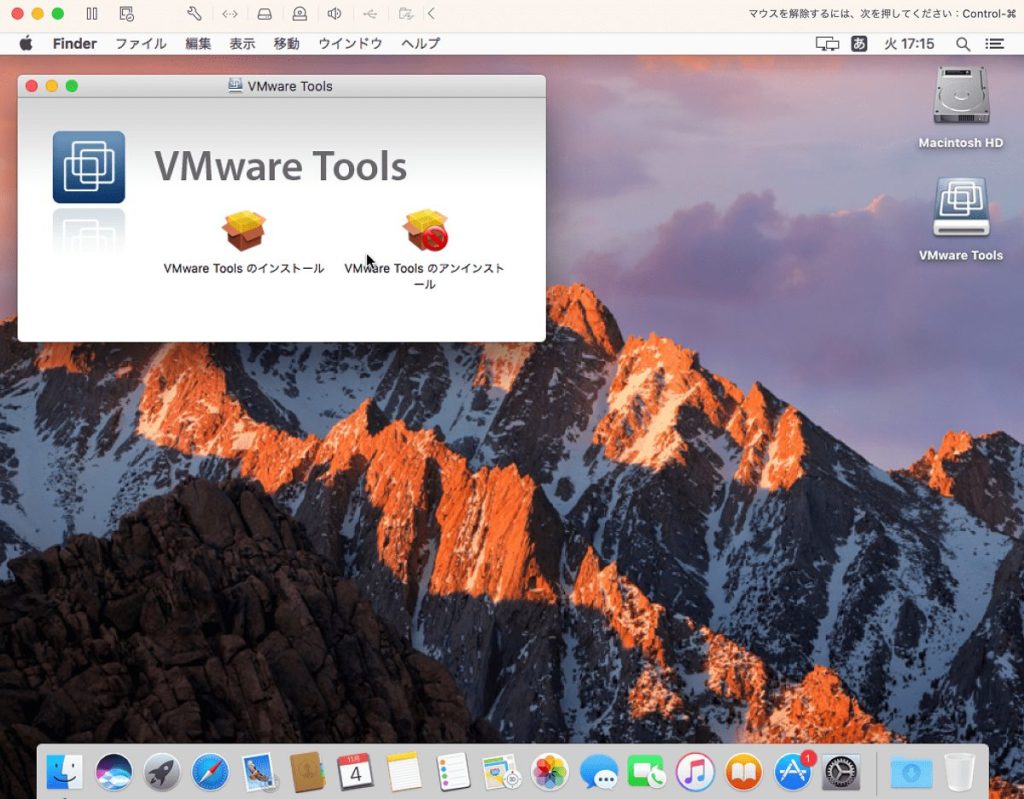Zoom the VMware Tools window green button

coord(72,86)
